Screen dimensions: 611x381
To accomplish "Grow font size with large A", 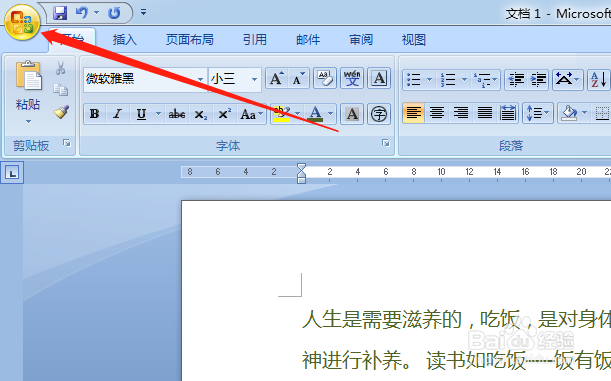I will tap(277, 79).
